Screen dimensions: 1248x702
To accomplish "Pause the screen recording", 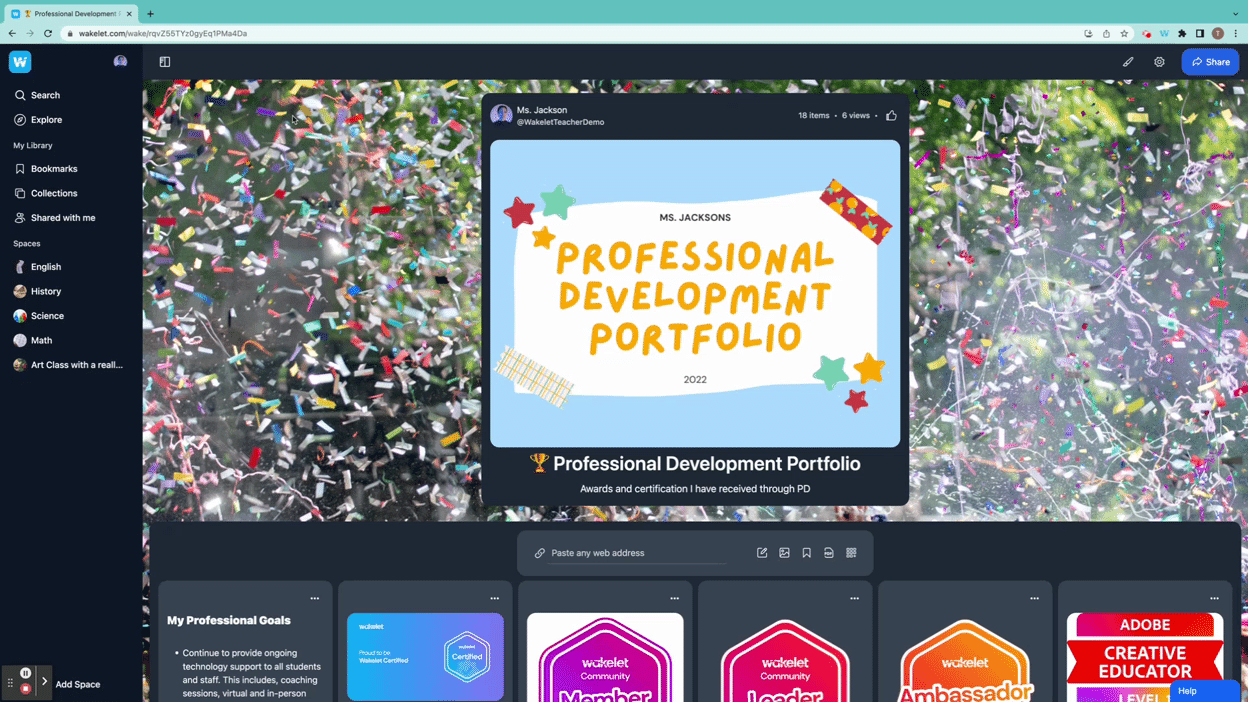I will click(26, 673).
